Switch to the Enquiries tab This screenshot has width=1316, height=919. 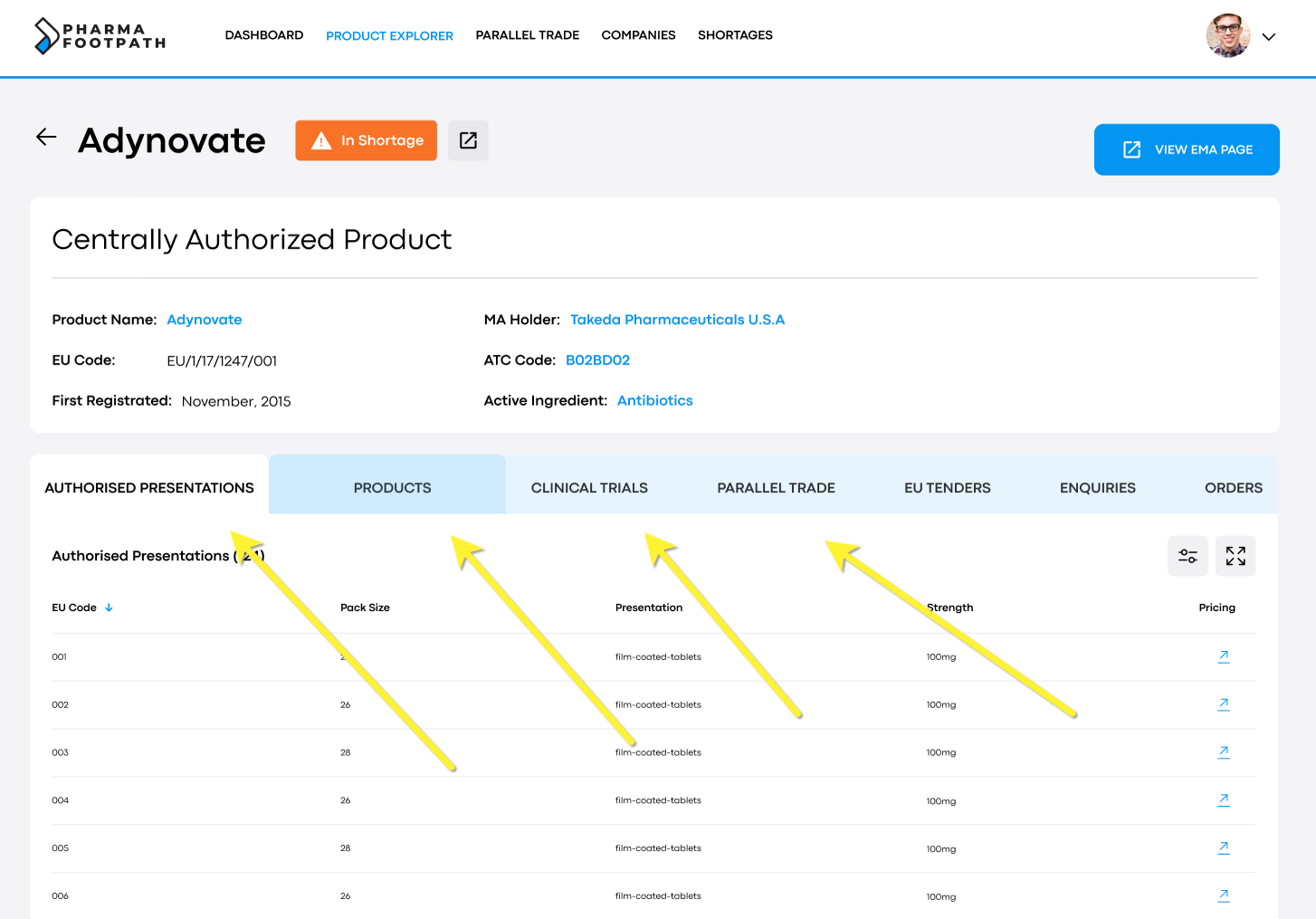click(1098, 488)
